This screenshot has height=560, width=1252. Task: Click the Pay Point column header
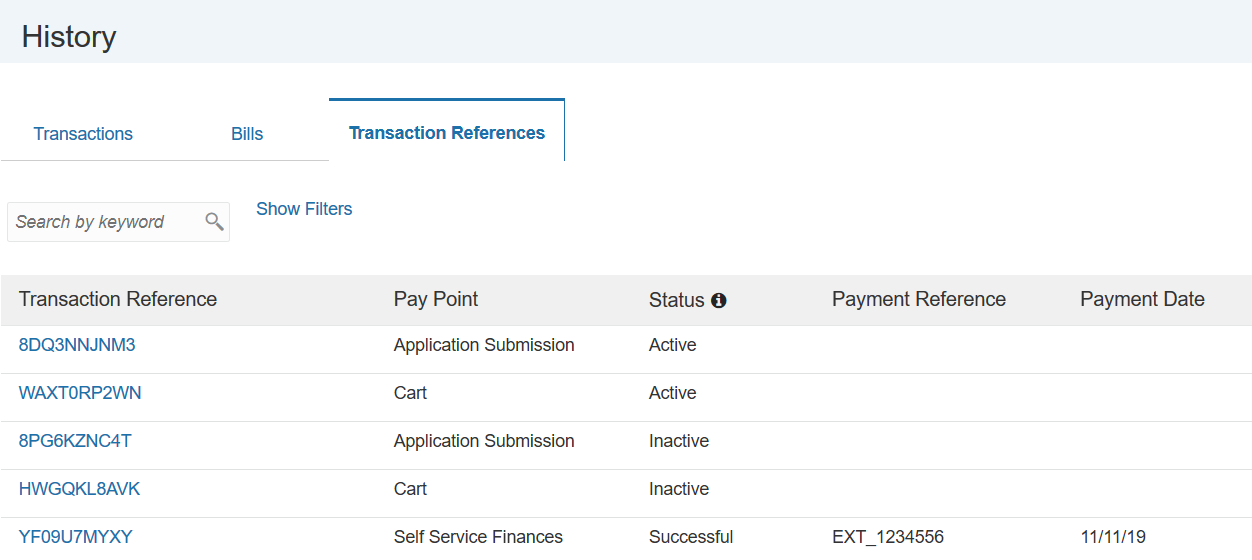436,299
